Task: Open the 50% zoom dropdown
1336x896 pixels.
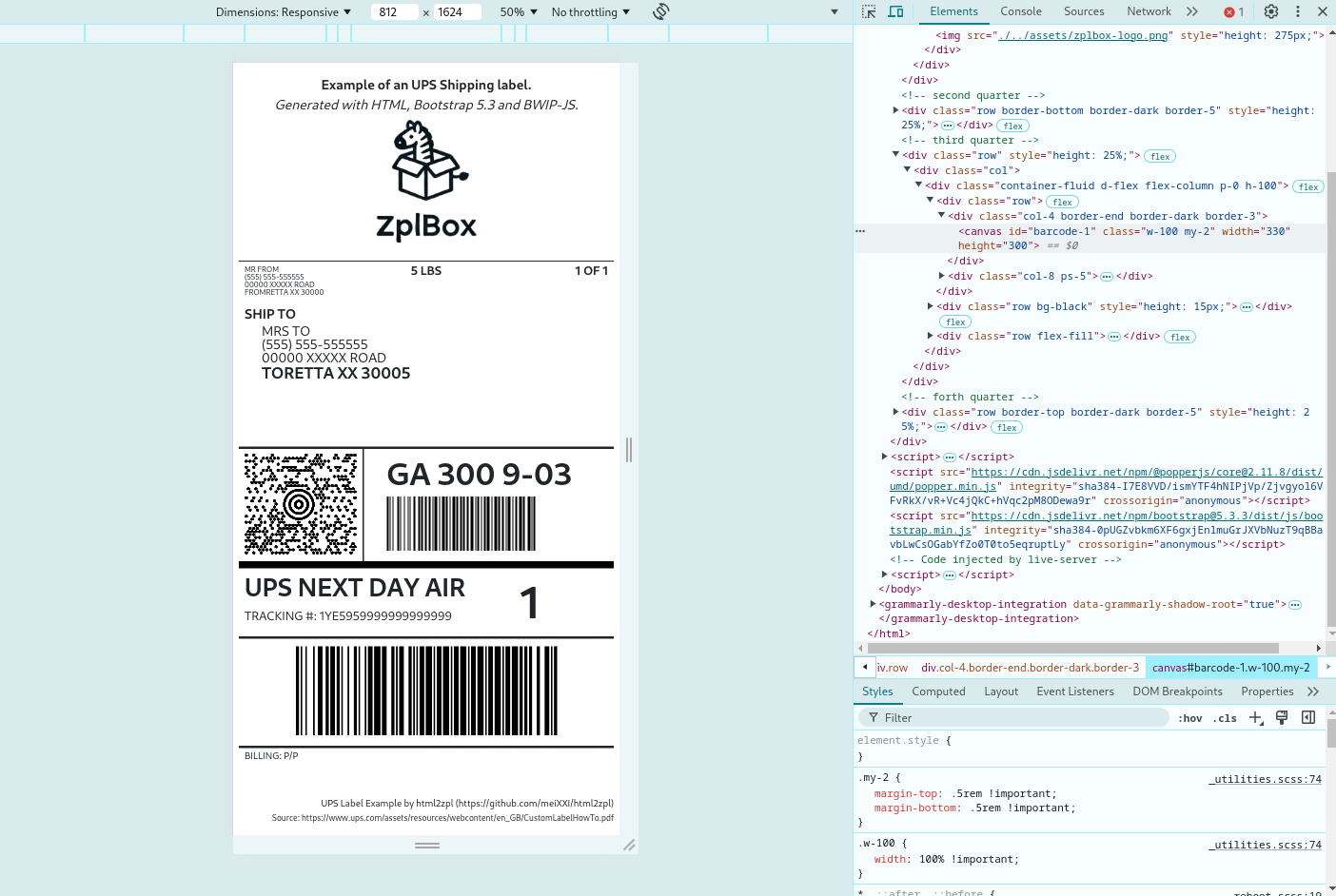Action: [519, 12]
